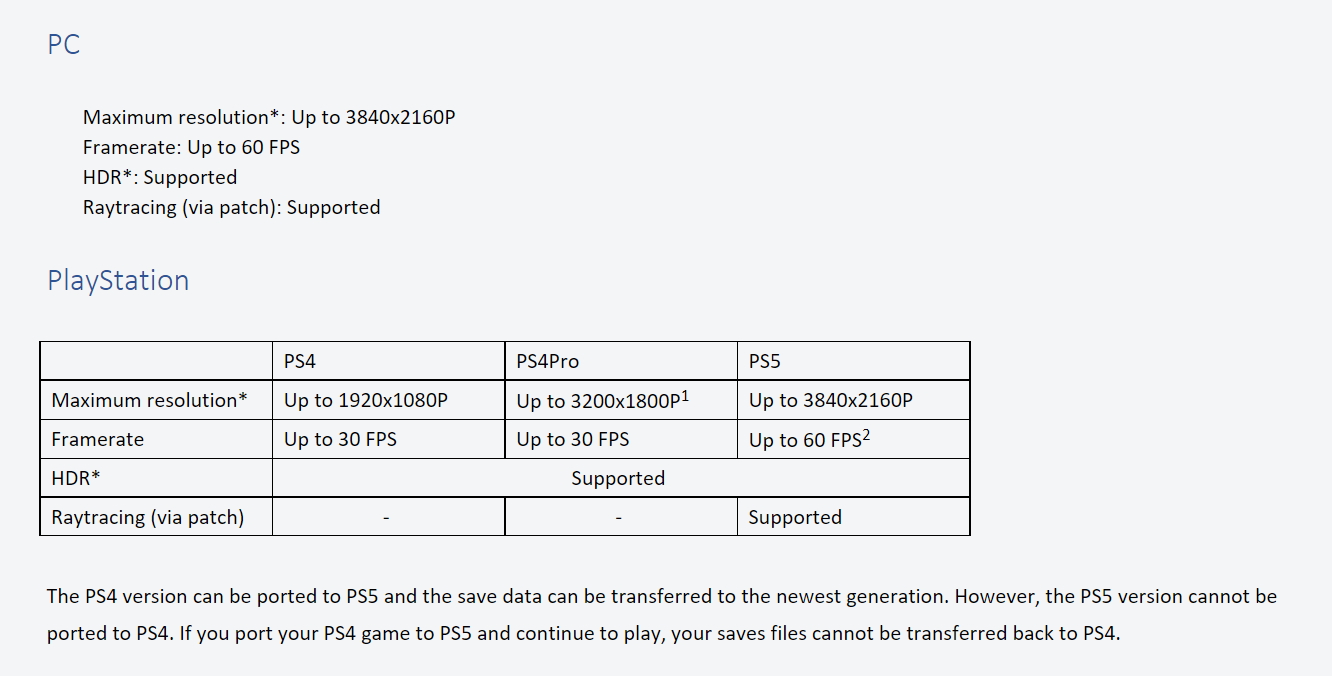Click the PC maximum resolution line
This screenshot has width=1332, height=676.
(x=269, y=117)
